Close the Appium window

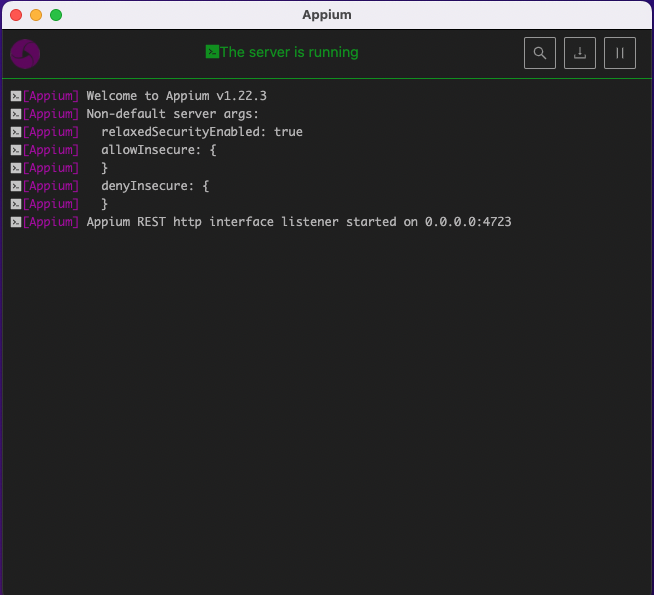[x=16, y=15]
